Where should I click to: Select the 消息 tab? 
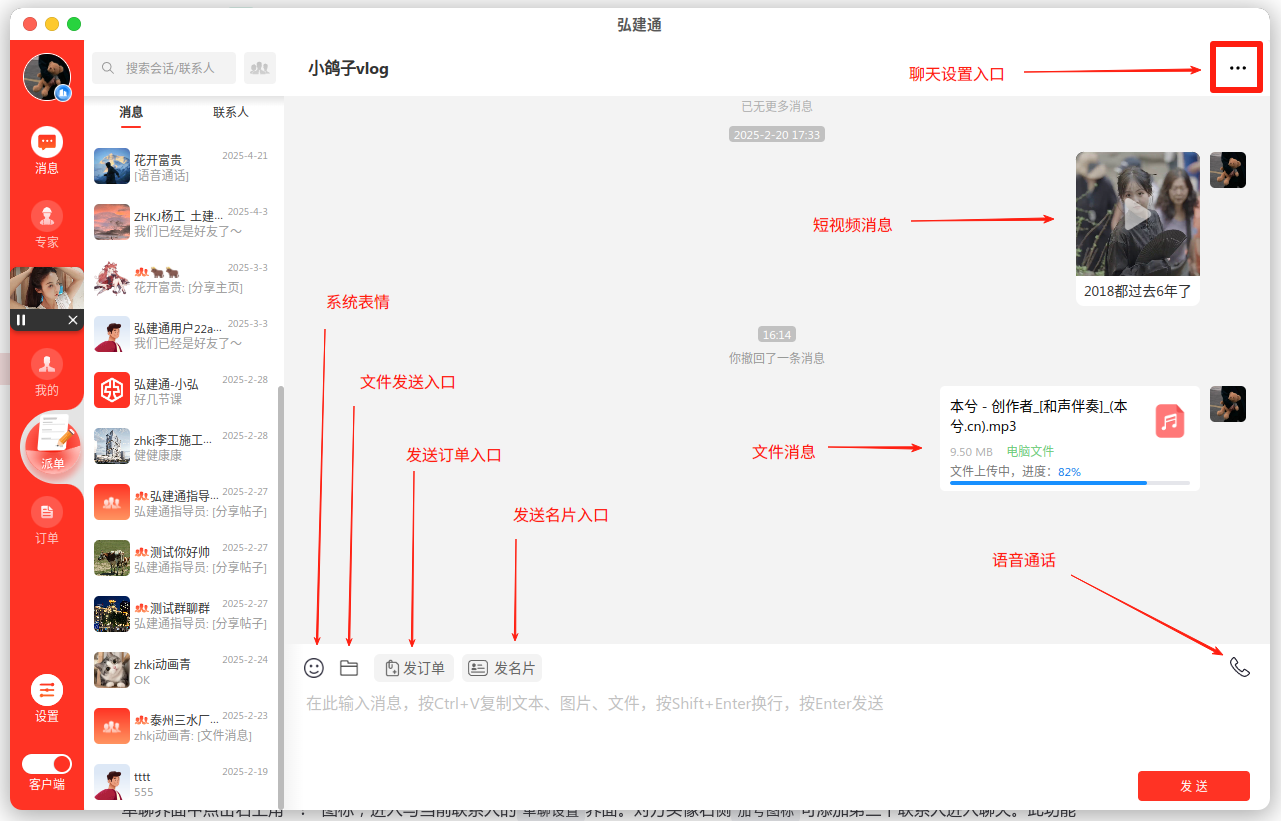coord(131,112)
